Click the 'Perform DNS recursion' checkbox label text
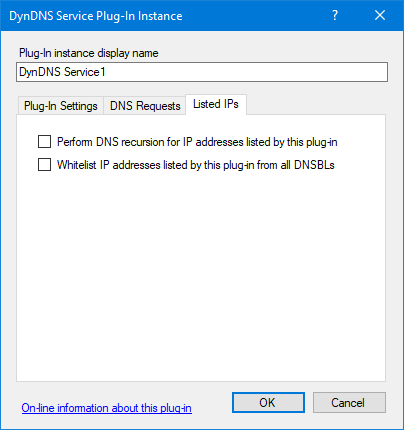404x430 pixels. point(197,142)
